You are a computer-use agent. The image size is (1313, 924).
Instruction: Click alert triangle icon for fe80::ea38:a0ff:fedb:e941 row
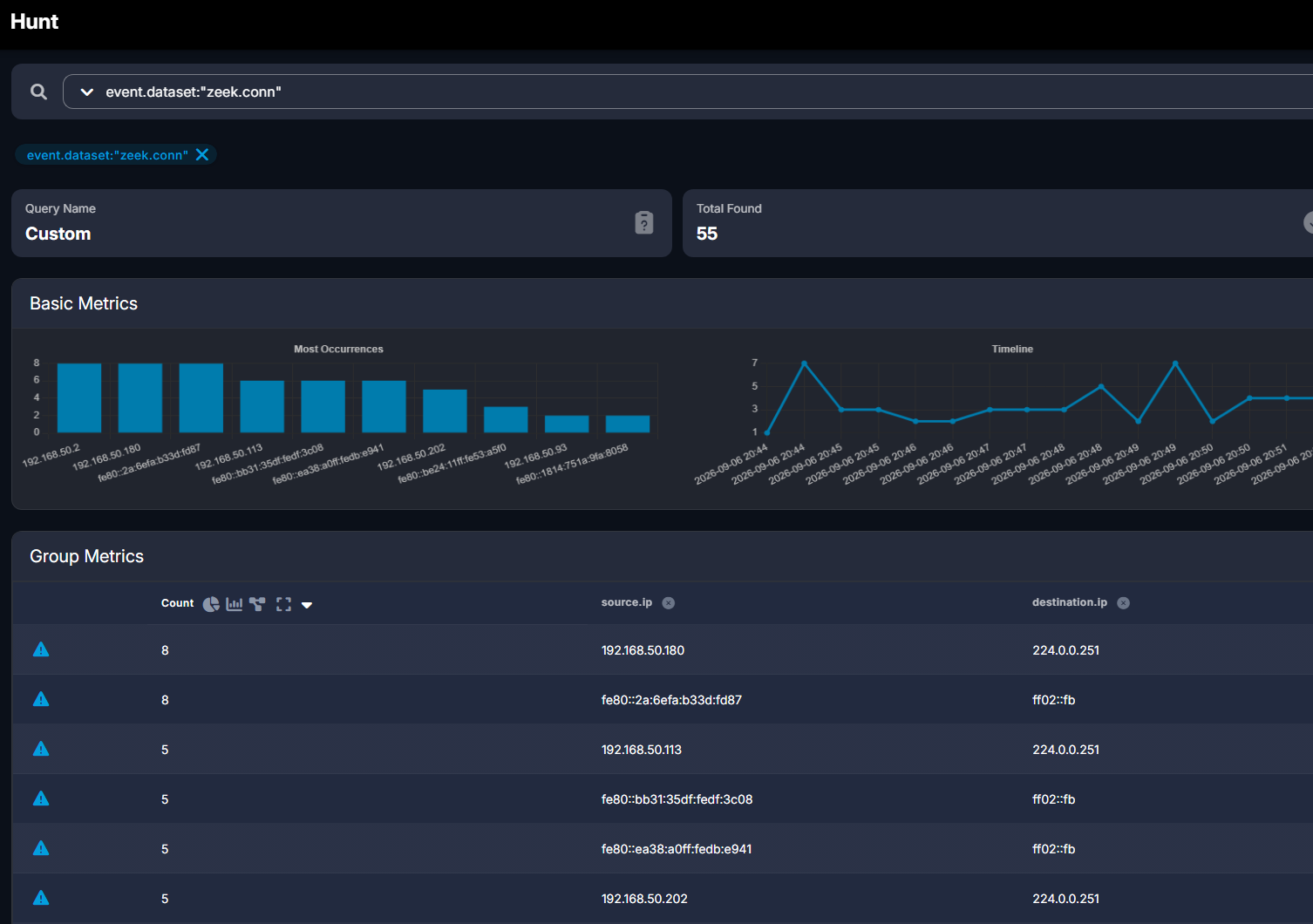pyautogui.click(x=41, y=848)
